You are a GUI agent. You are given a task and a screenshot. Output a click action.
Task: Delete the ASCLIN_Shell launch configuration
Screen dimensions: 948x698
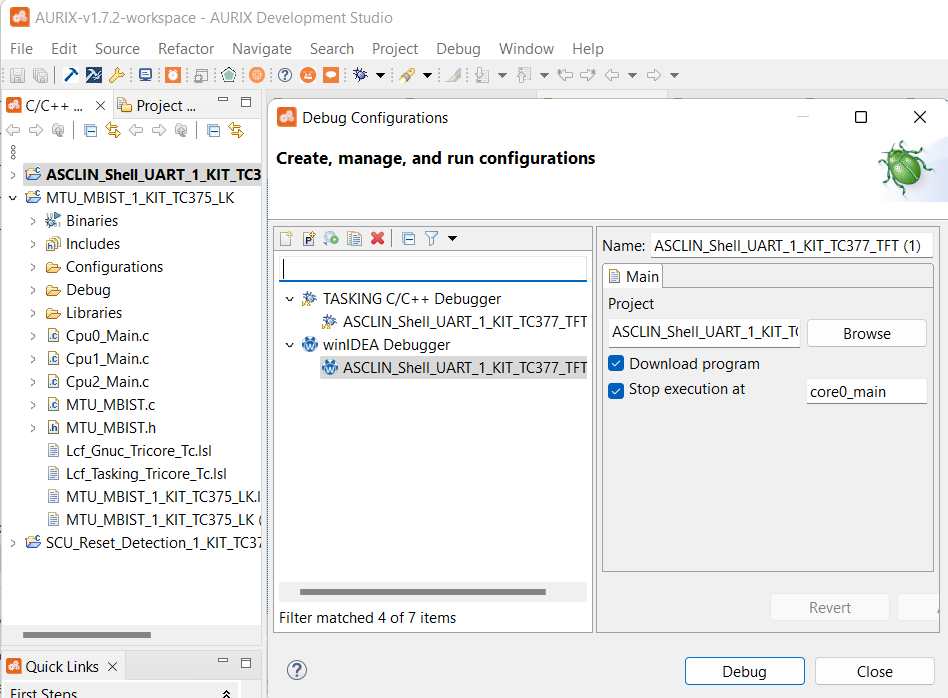[x=377, y=238]
